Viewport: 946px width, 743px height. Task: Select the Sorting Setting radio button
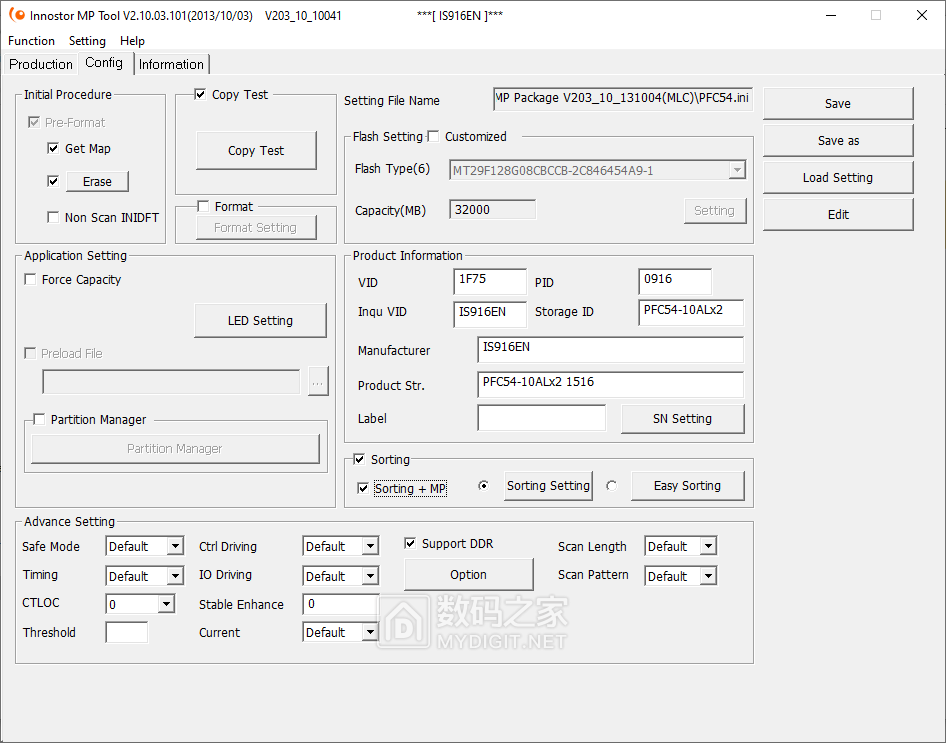[483, 485]
